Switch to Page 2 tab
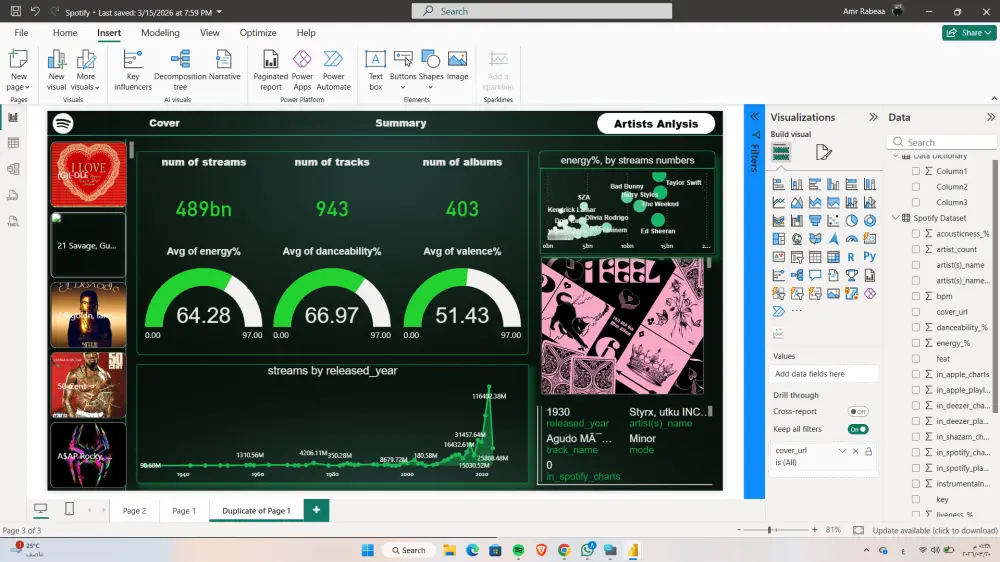This screenshot has width=1000, height=562. (134, 510)
